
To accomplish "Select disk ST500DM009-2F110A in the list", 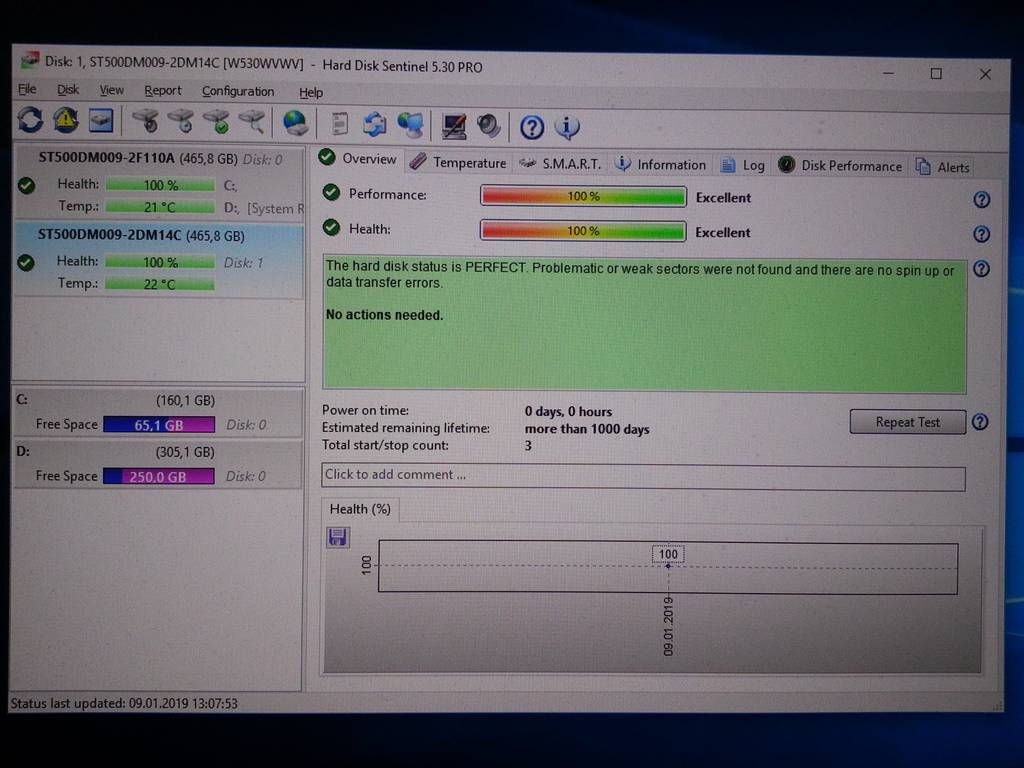I will tap(159, 184).
